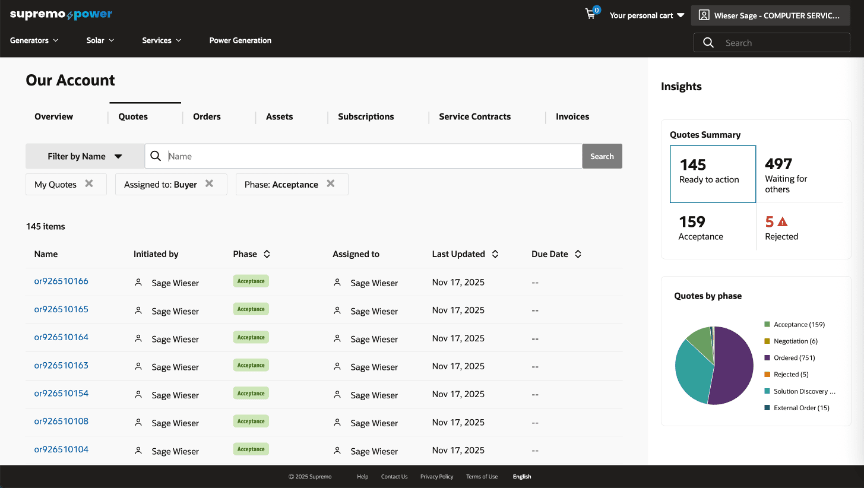The height and width of the screenshot is (488, 864).
Task: Open the Assets tab
Action: coord(279,117)
